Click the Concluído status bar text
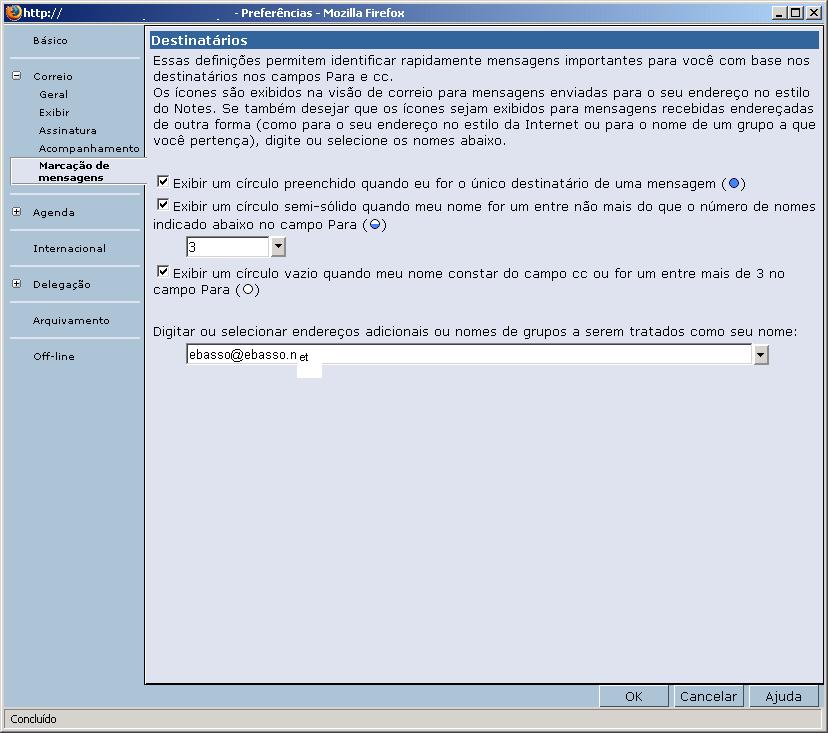 33,719
